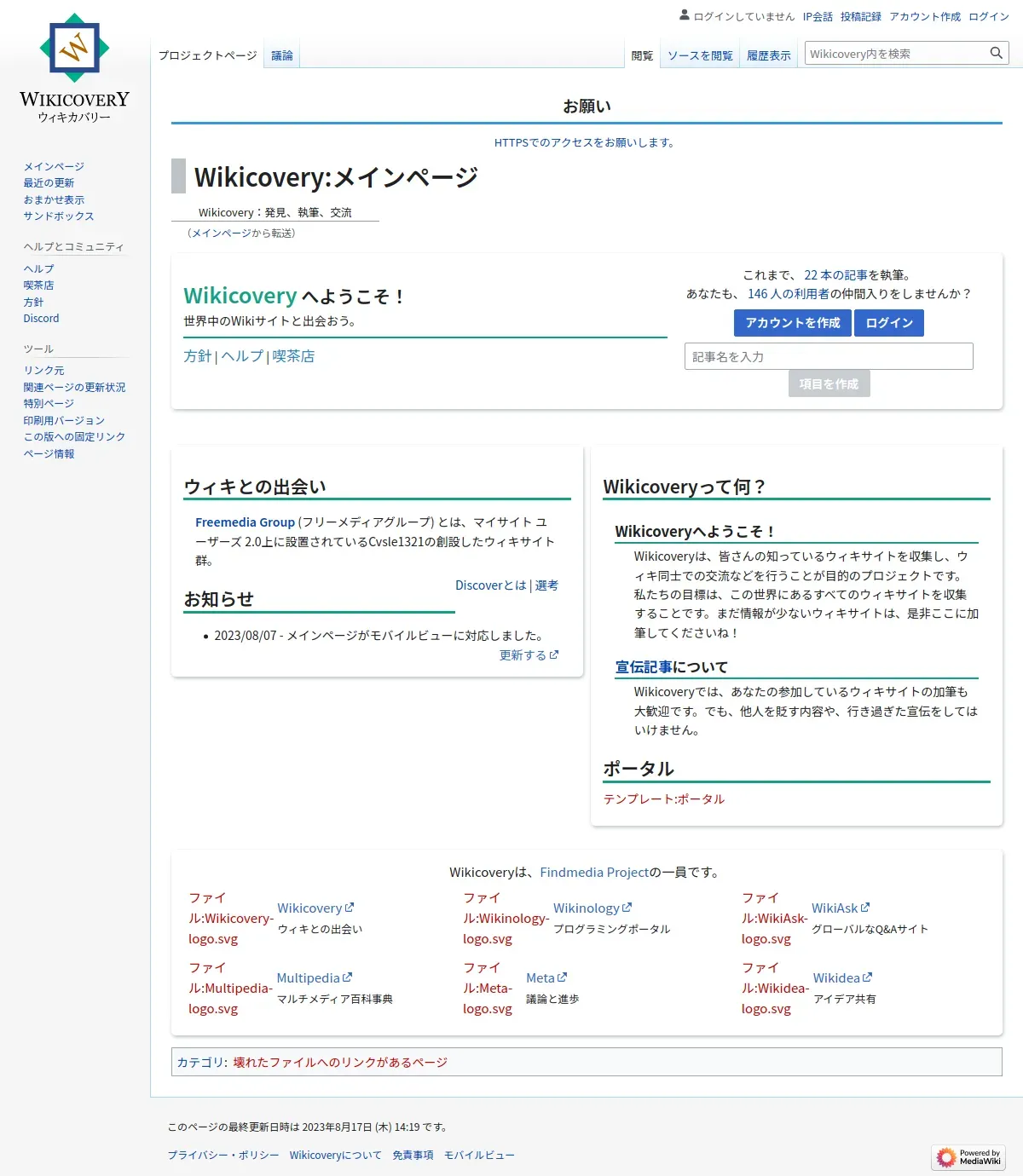Click リンク元 in the tools section
Screen dimensions: 1023x1176
43,370
